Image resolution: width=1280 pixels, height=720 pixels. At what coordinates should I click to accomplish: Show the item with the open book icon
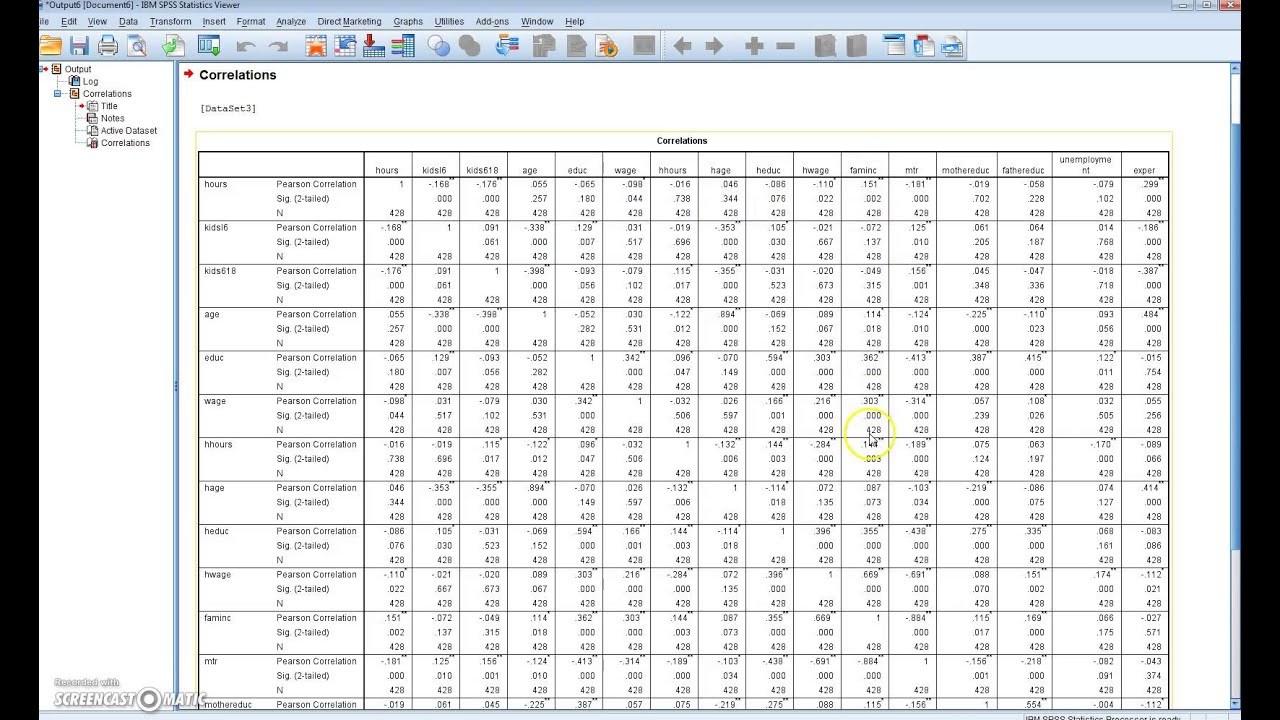click(825, 45)
